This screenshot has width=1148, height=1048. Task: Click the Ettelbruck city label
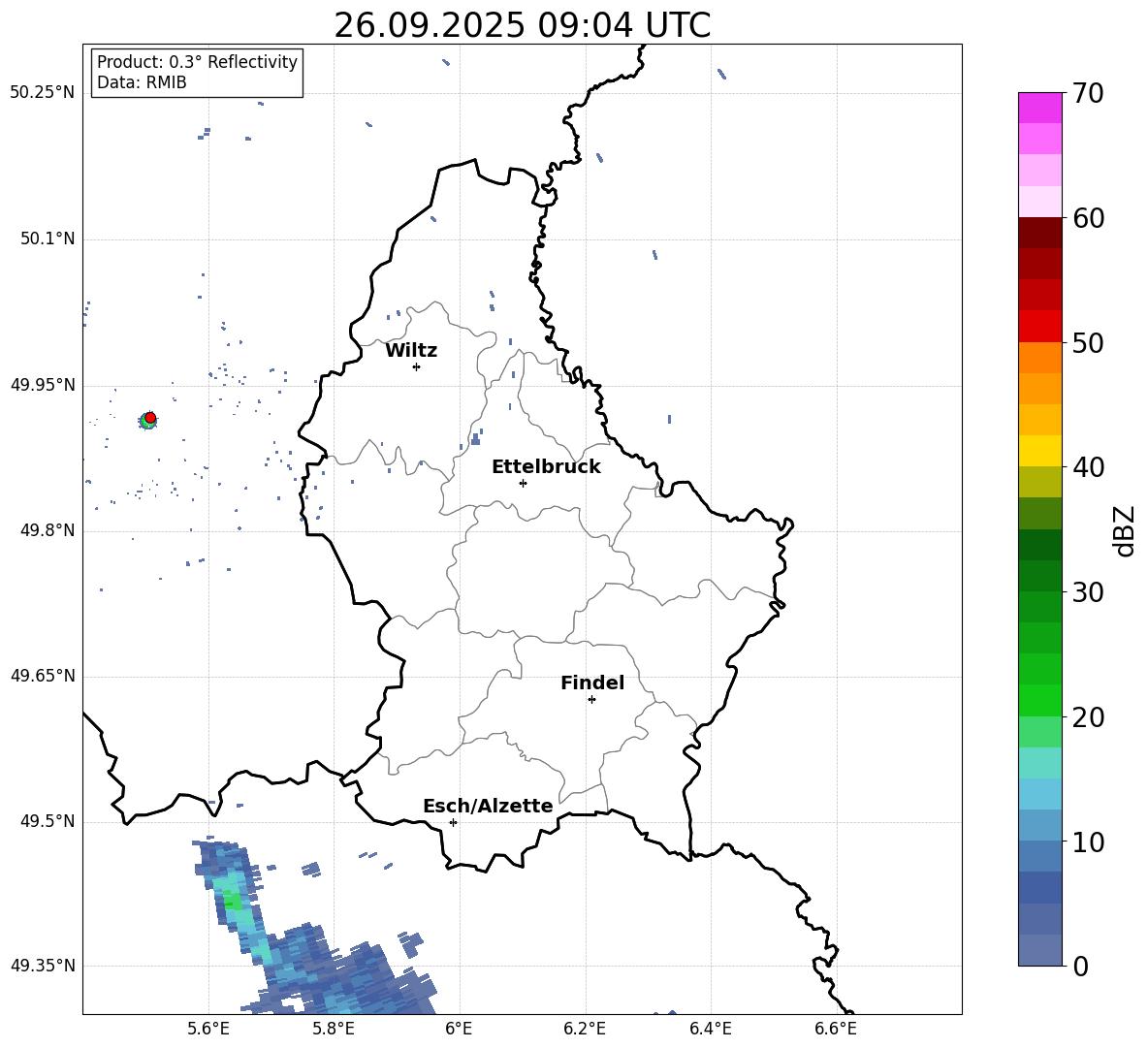[x=546, y=467]
